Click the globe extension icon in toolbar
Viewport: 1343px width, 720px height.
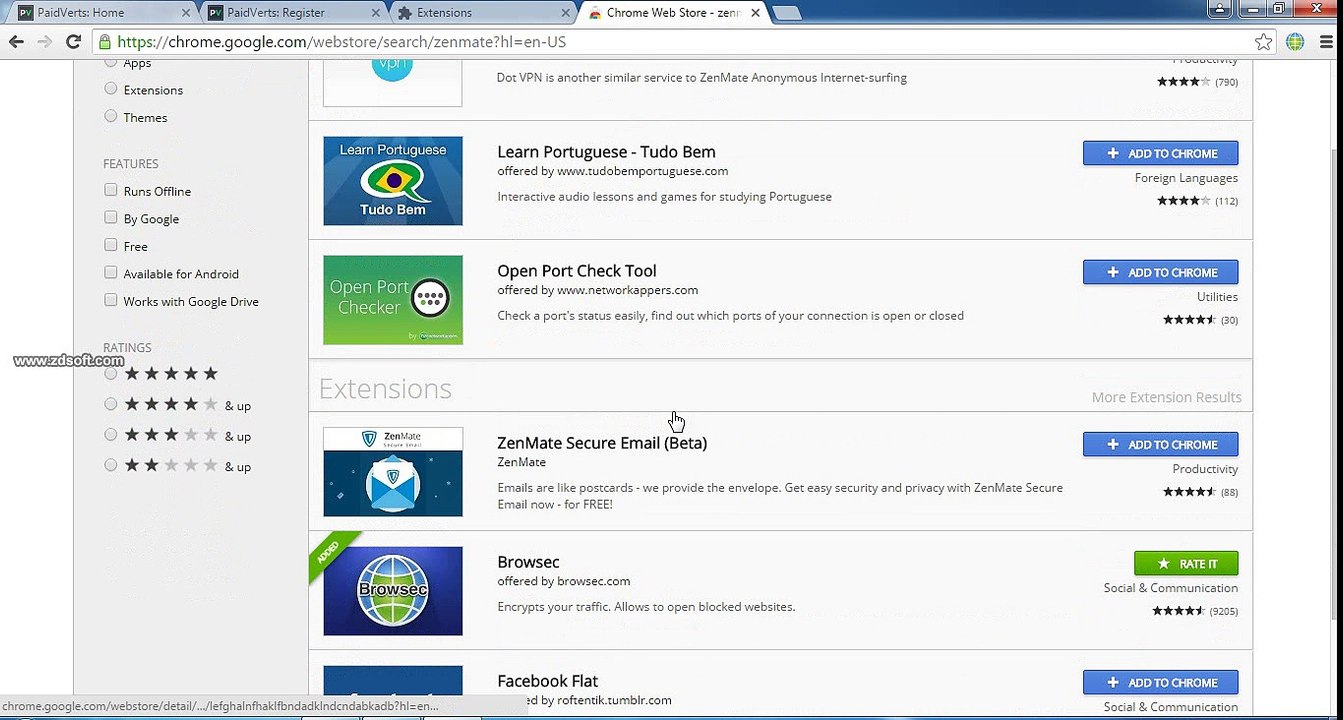[x=1295, y=42]
